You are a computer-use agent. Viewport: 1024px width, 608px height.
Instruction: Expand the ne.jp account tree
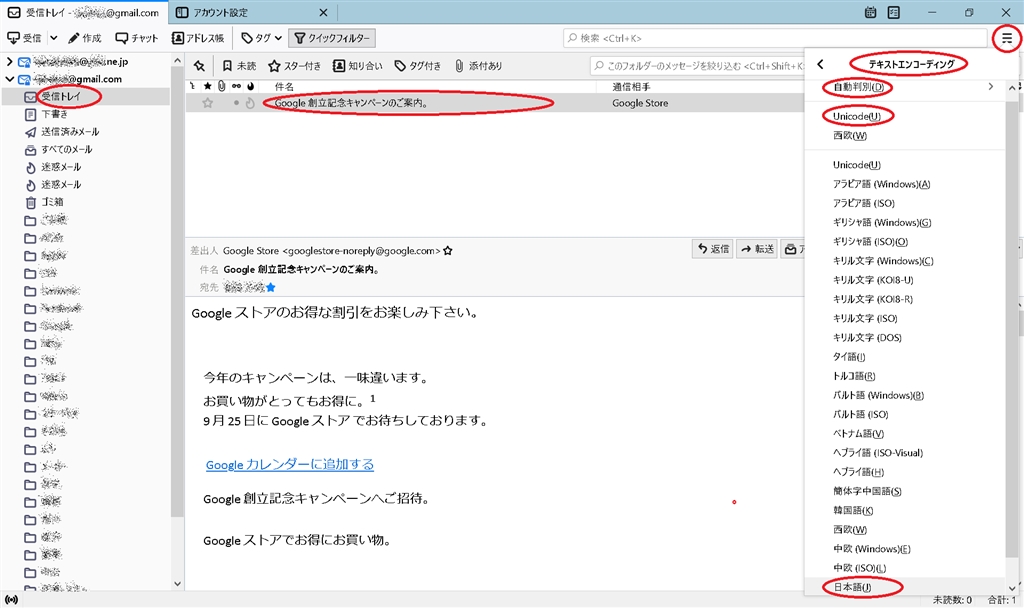click(x=9, y=61)
